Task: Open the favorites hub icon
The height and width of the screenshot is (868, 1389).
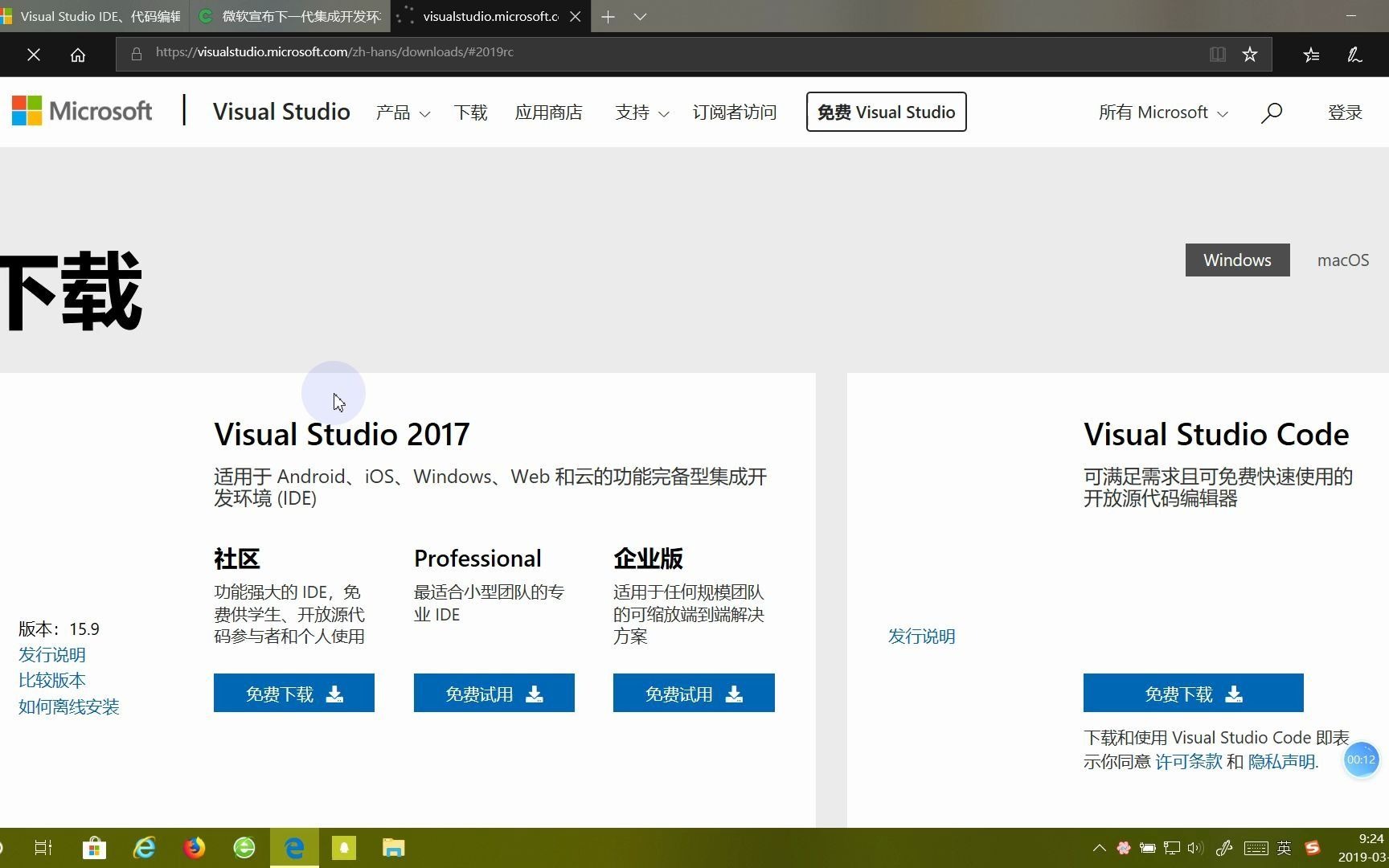Action: [x=1311, y=55]
